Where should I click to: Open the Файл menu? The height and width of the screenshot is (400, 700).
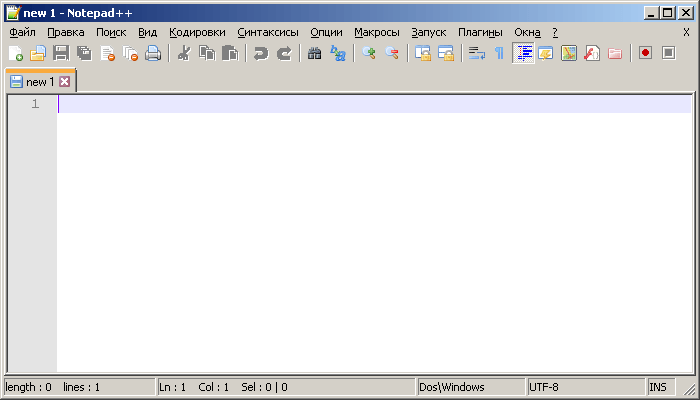pos(22,32)
